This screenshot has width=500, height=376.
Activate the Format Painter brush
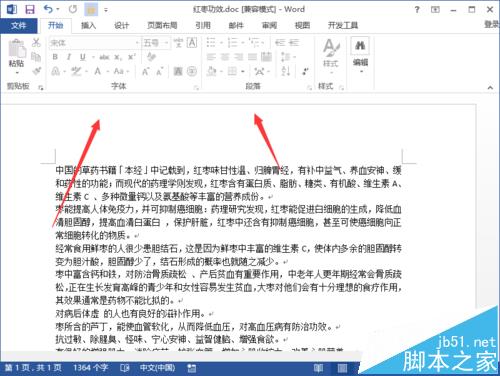36,71
